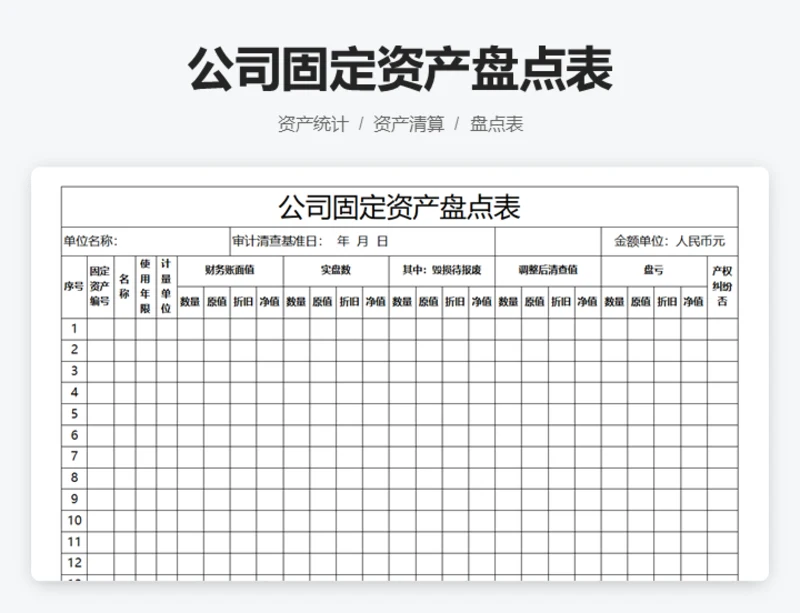Click 折旧 under 财务账面值
The width and height of the screenshot is (800, 613).
point(243,302)
